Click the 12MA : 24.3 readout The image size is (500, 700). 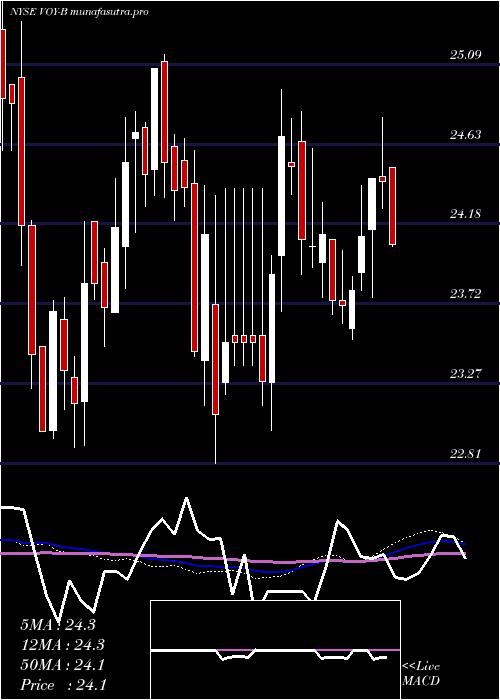[x=63, y=645]
